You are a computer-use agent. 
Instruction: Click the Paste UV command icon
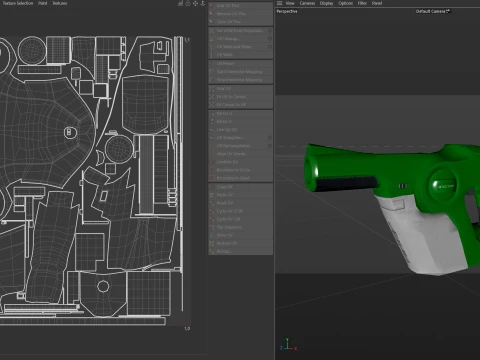click(211, 195)
